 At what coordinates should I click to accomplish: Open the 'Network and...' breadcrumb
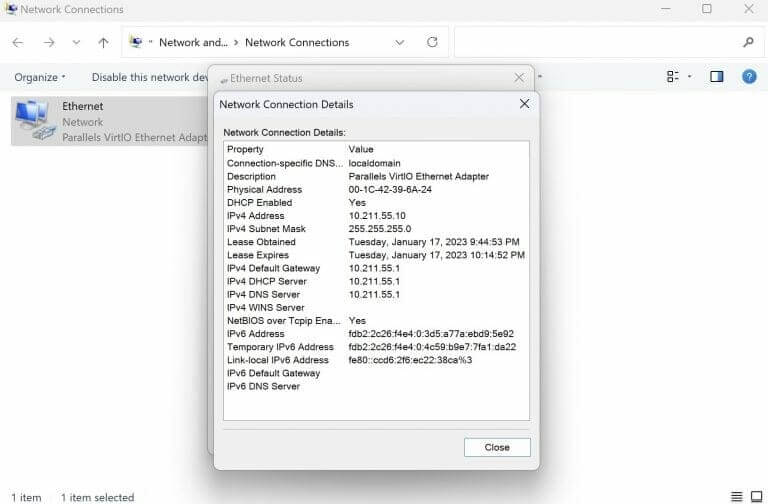click(x=193, y=43)
